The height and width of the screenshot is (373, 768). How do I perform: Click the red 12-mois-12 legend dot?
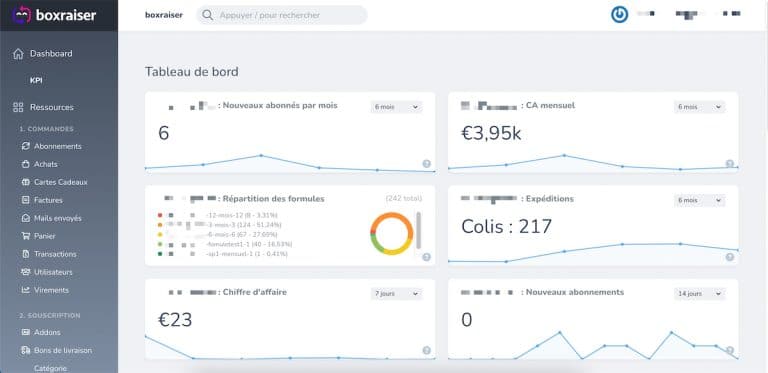(x=160, y=215)
